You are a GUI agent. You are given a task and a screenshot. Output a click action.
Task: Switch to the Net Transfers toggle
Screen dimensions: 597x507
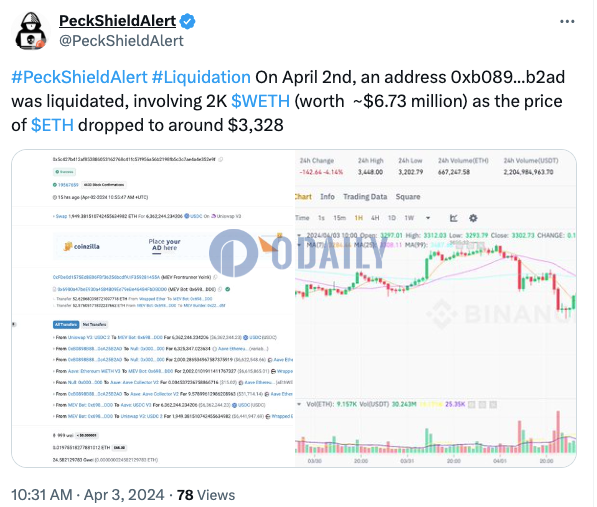click(94, 325)
